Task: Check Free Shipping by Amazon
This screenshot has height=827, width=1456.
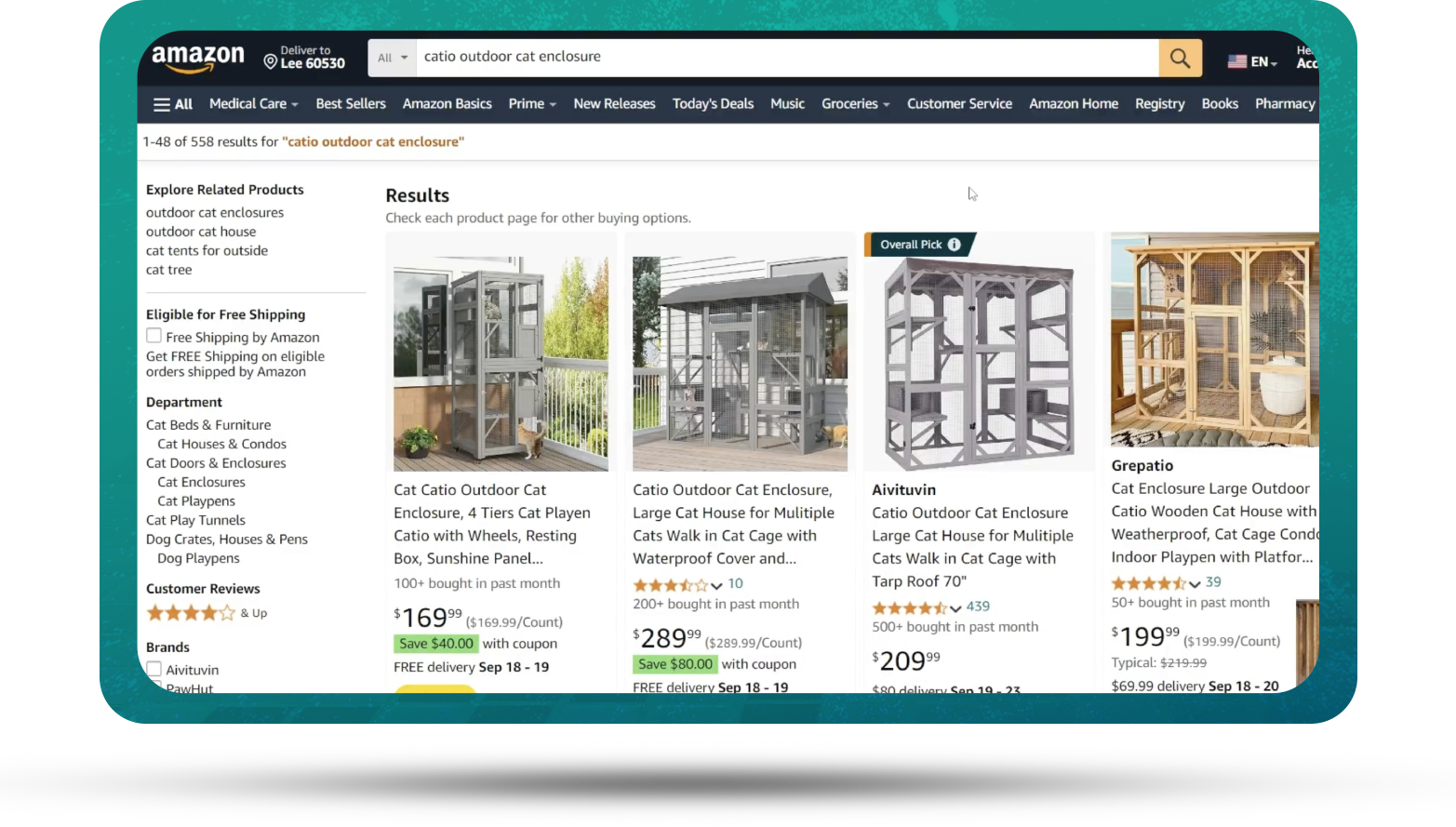Action: (x=154, y=336)
